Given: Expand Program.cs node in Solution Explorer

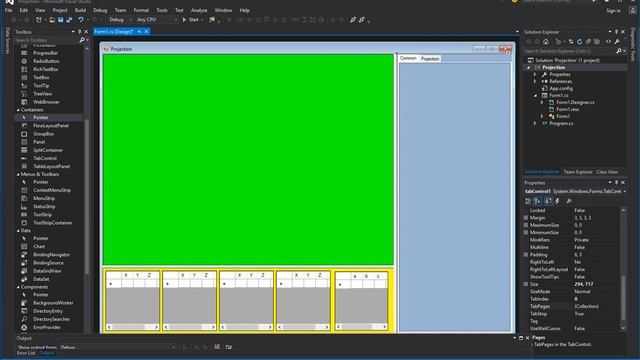Looking at the screenshot, I should pyautogui.click(x=535, y=123).
